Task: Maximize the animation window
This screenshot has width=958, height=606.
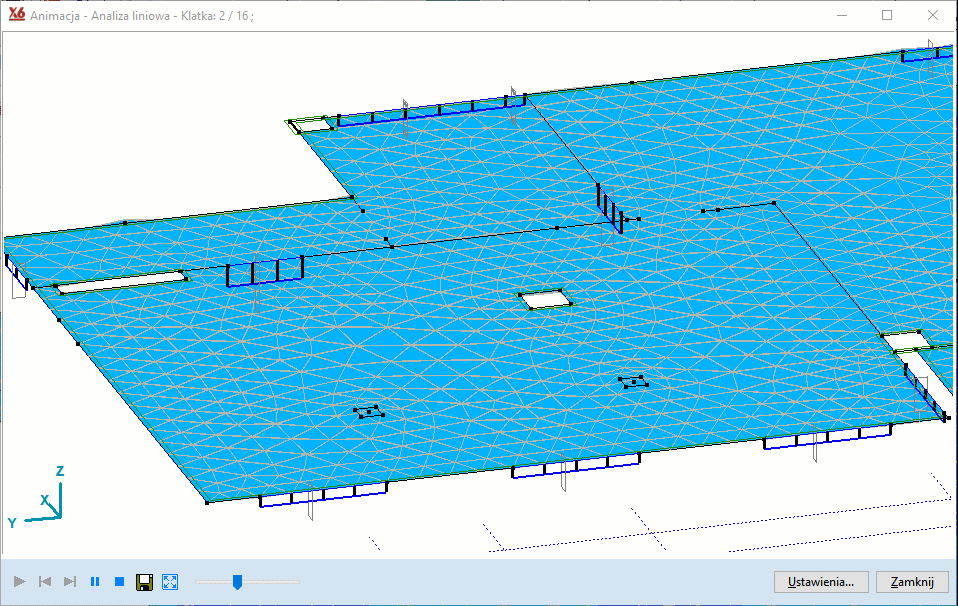Action: (886, 16)
